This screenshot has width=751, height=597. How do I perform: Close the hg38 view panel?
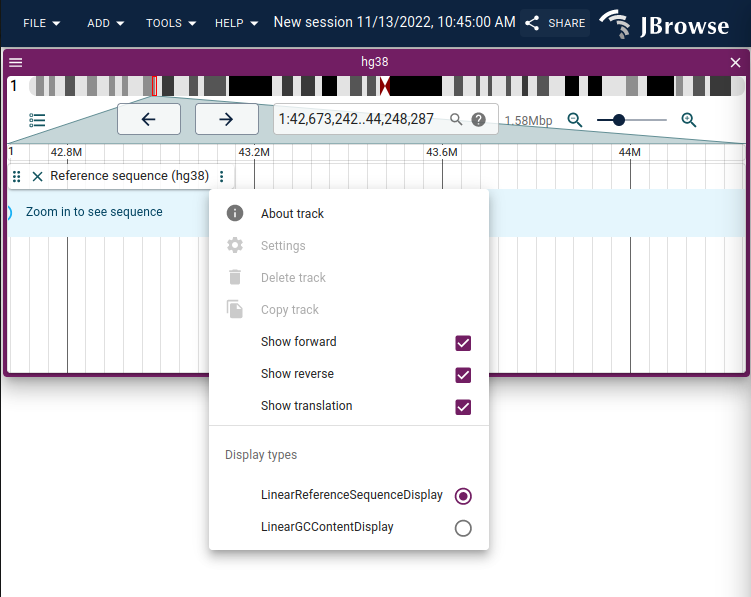[735, 62]
